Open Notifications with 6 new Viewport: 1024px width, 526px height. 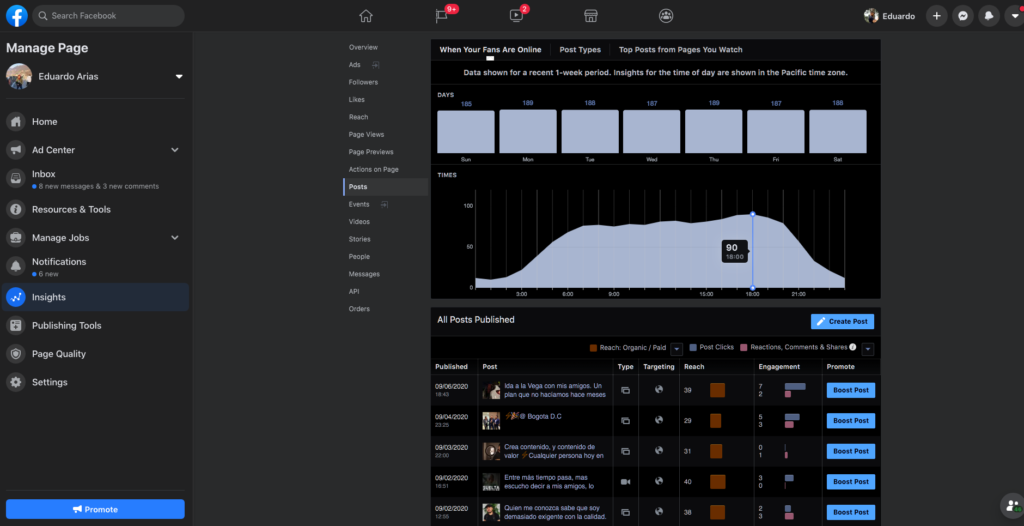(x=95, y=267)
